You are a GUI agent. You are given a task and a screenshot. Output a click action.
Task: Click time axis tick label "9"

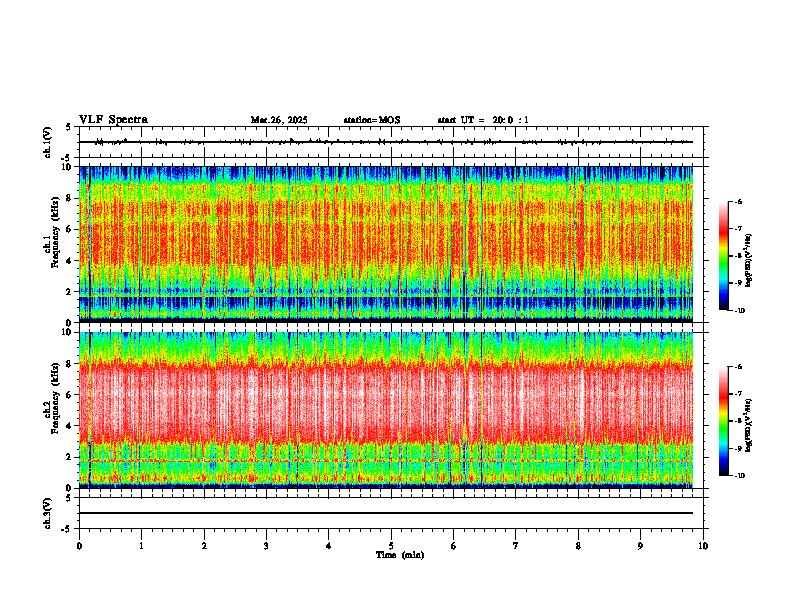640,546
